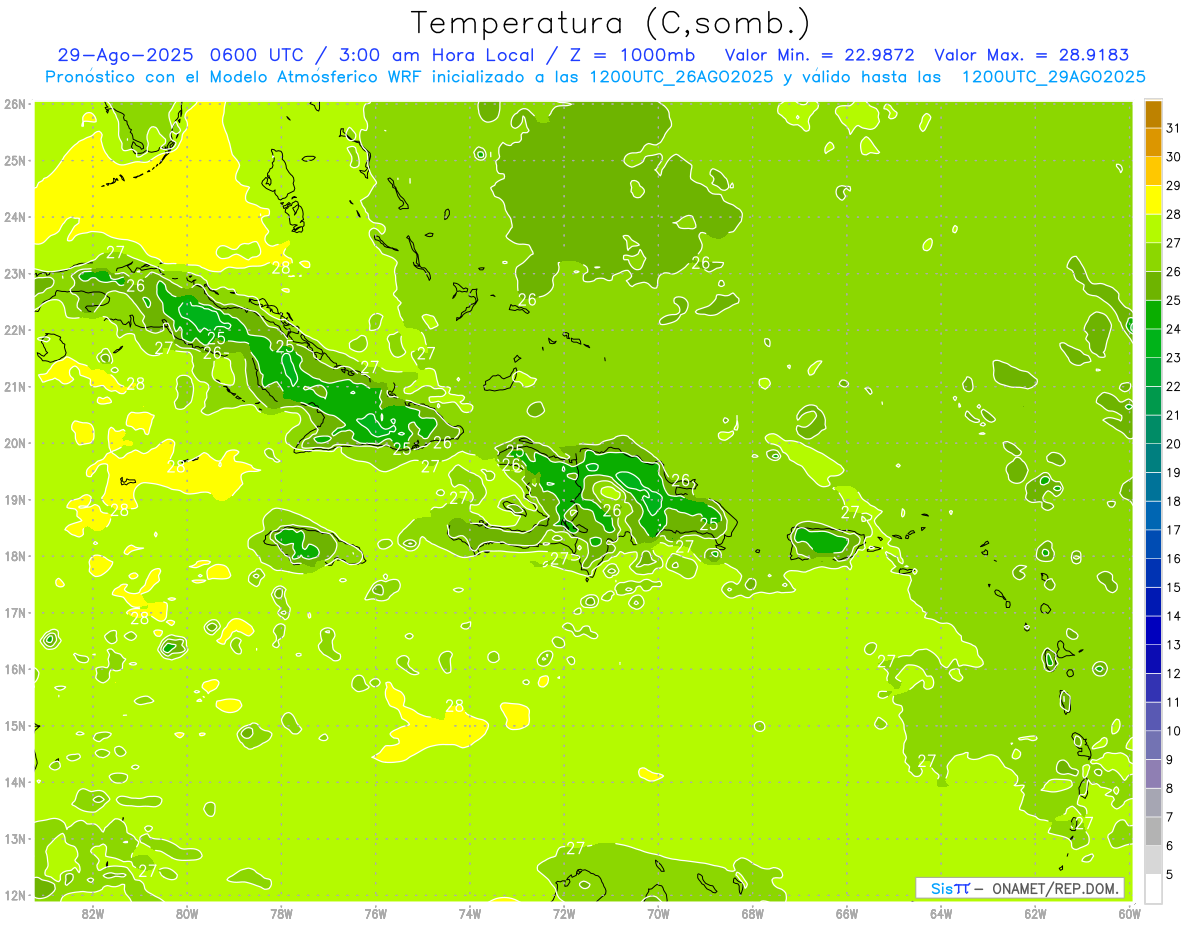Click the color scale label '10'
The width and height of the screenshot is (1200, 927).
pyautogui.click(x=1173, y=731)
